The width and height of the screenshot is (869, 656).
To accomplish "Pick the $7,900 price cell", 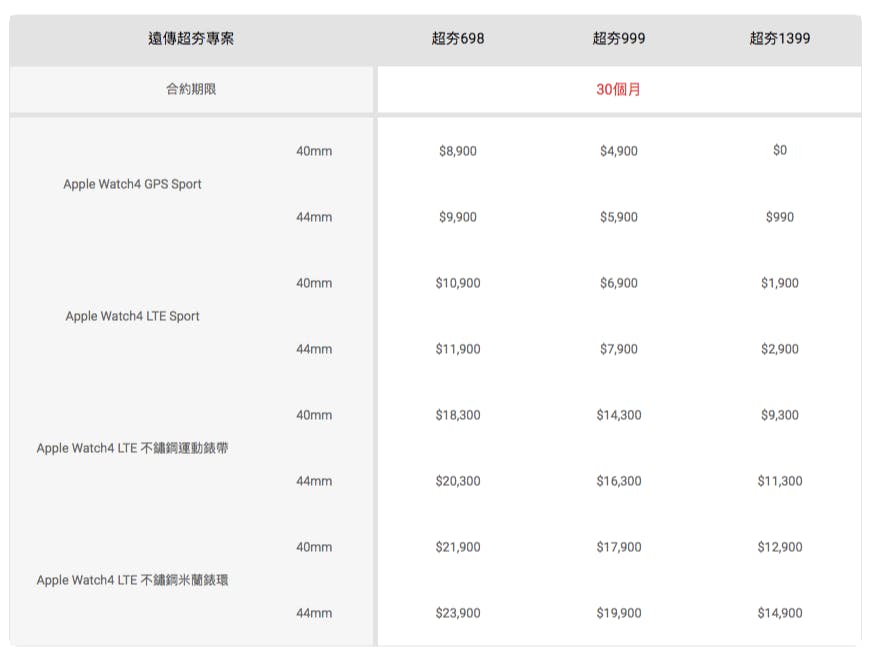I will 618,349.
